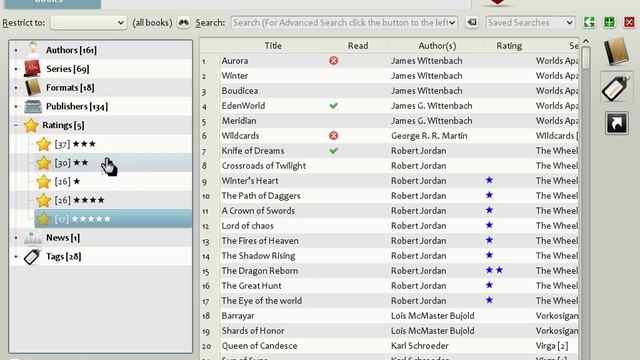Image resolution: width=640 pixels, height=360 pixels.
Task: Filter by [37] three-star ratings
Action: click(75, 144)
